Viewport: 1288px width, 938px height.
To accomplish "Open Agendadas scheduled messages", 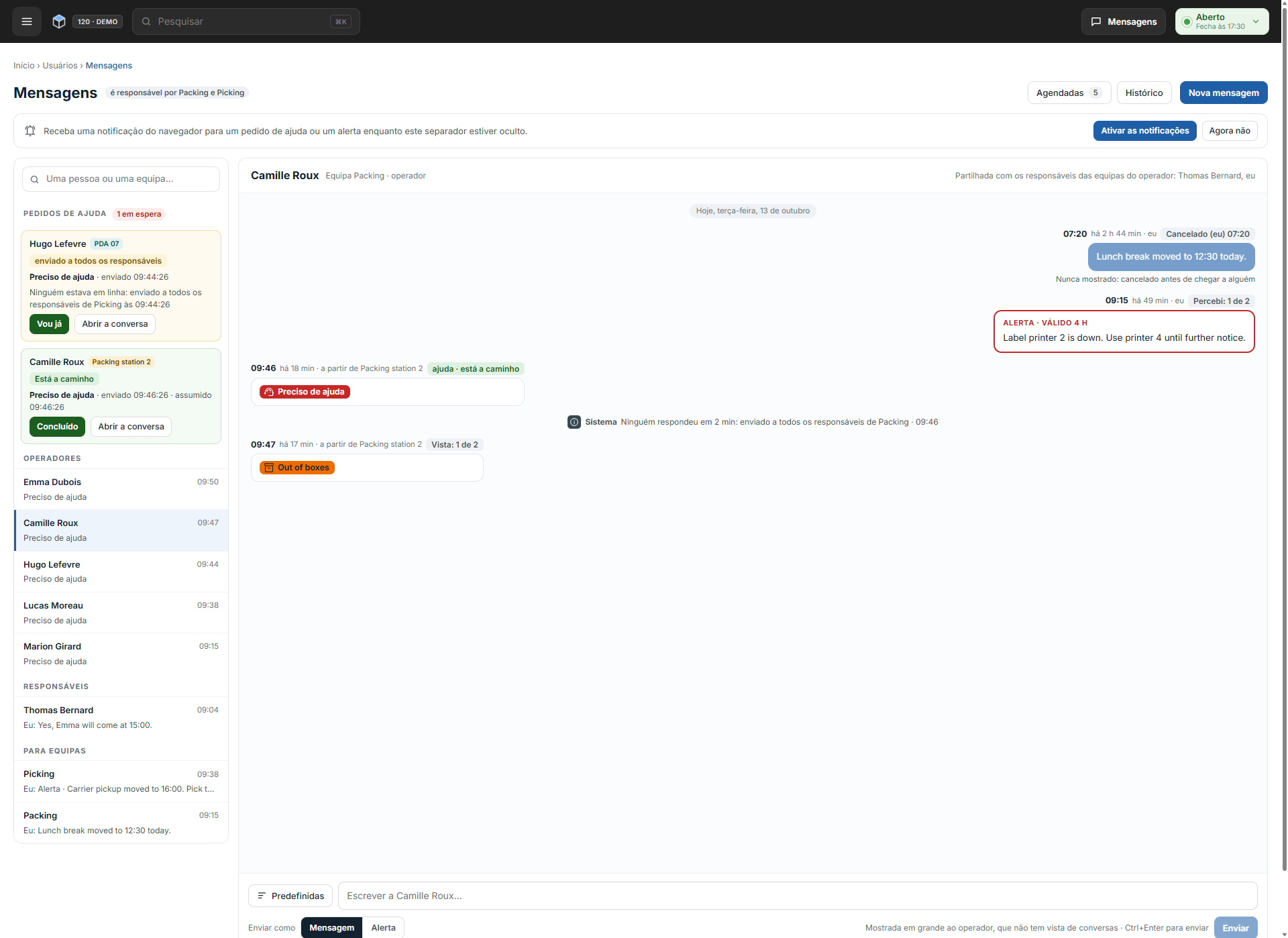I will click(1069, 93).
